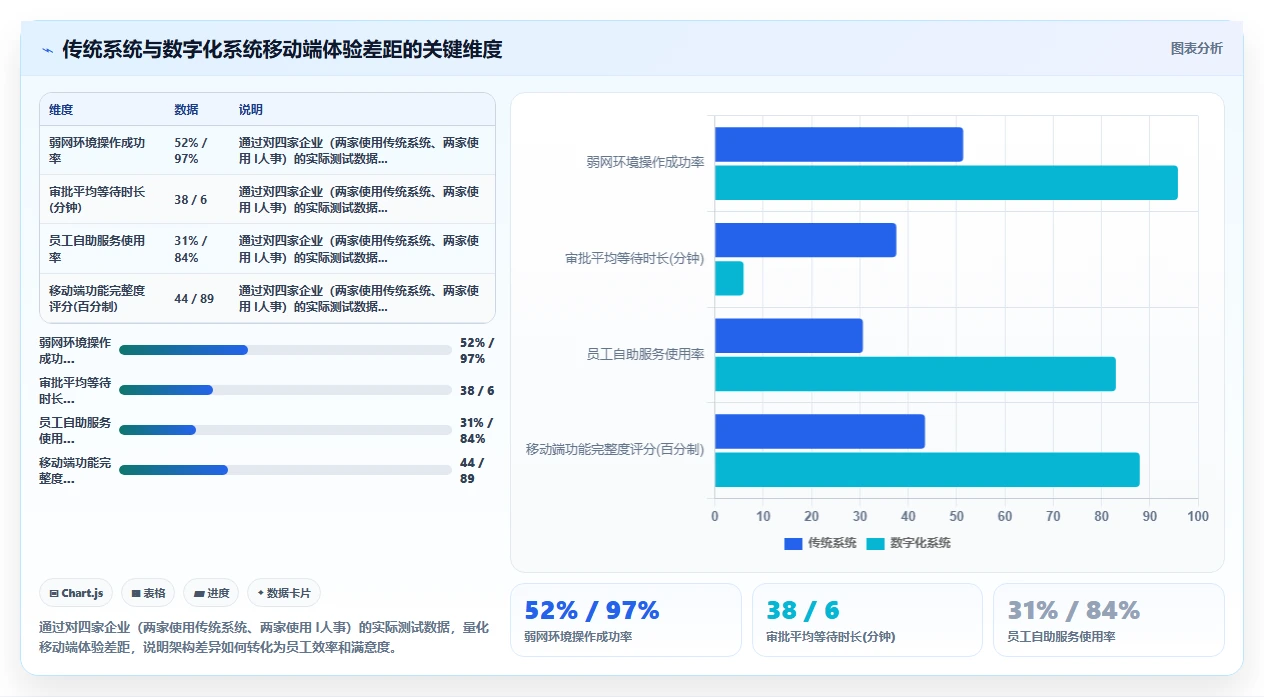
Task: Click chart axis label 审批平均等待时长(分钟)
Action: (x=634, y=258)
